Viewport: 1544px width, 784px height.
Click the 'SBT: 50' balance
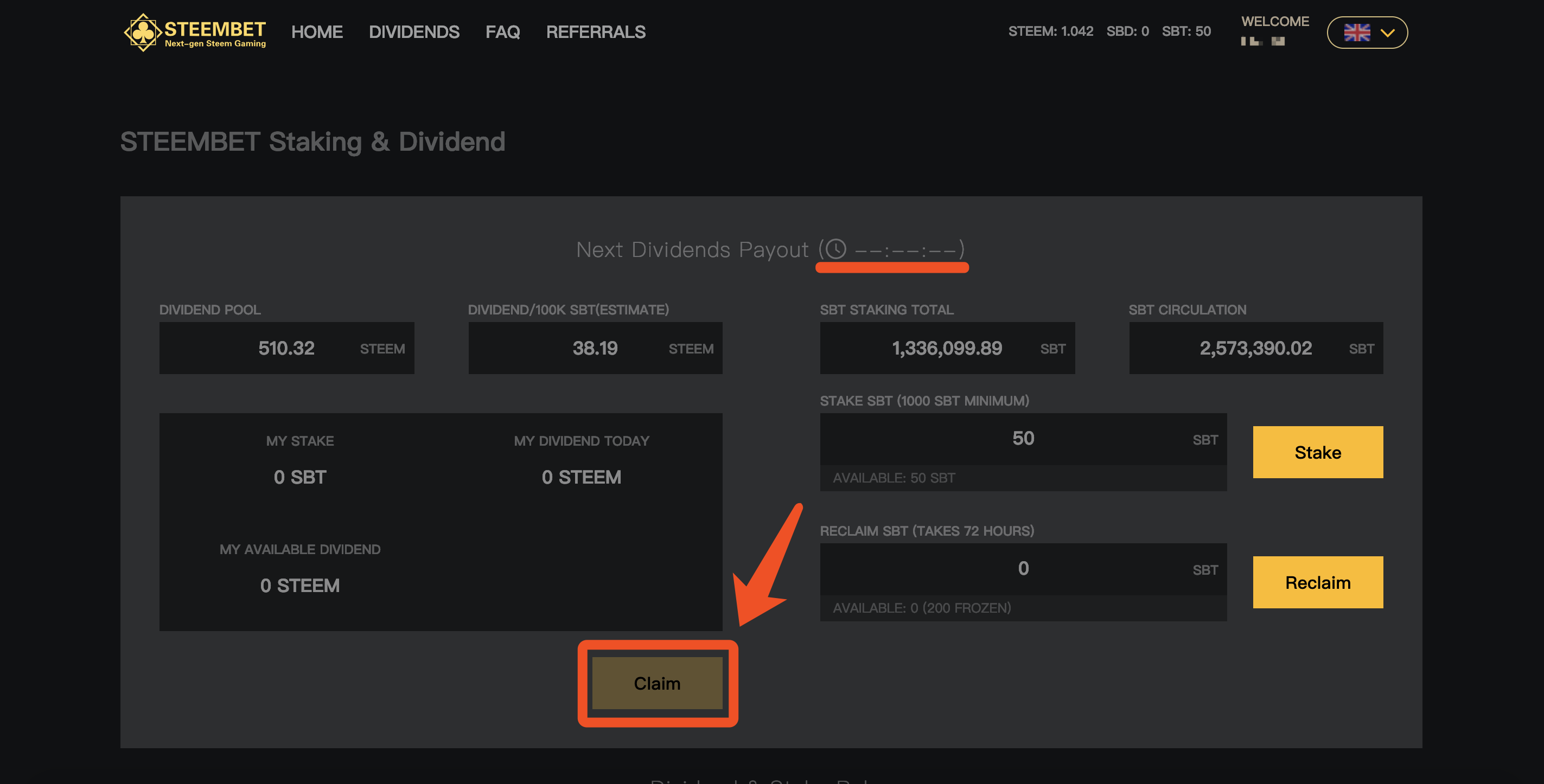pyautogui.click(x=1186, y=31)
